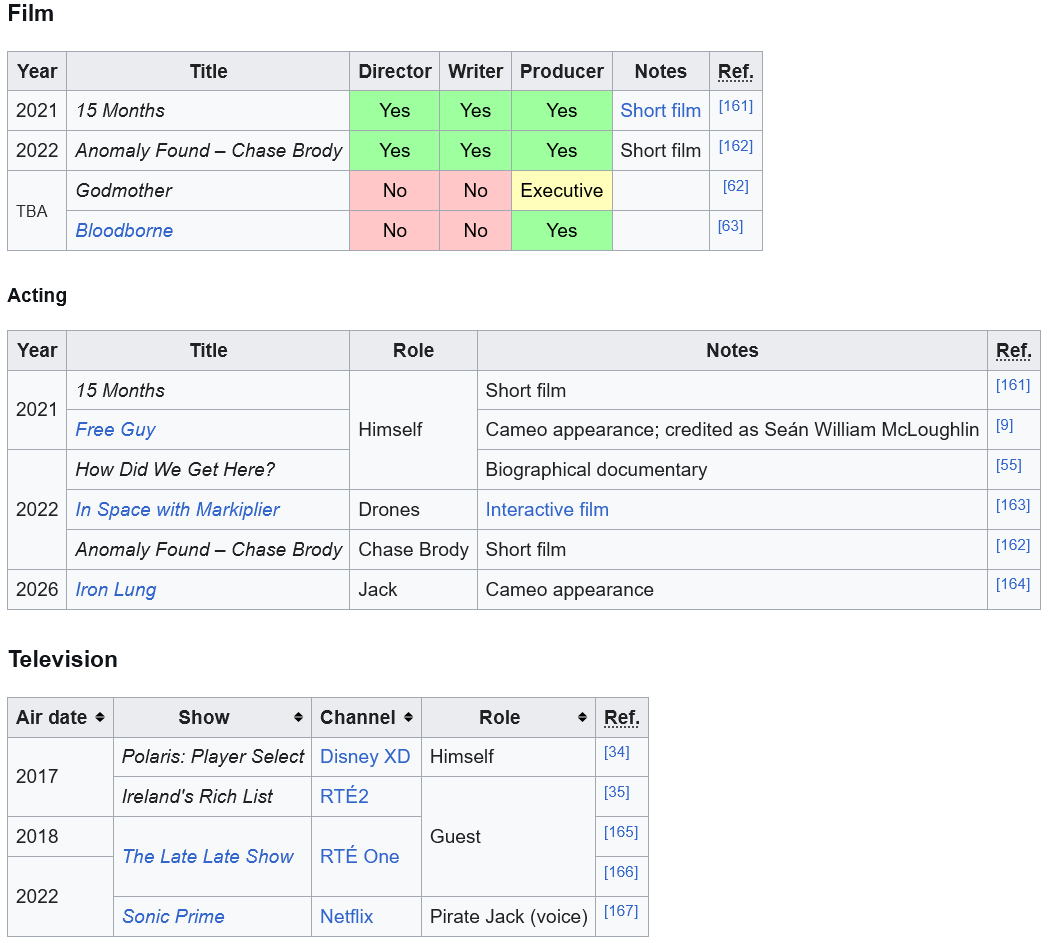Image resolution: width=1042 pixels, height=944 pixels.
Task: Click the Film section heading
Action: pos(31,13)
